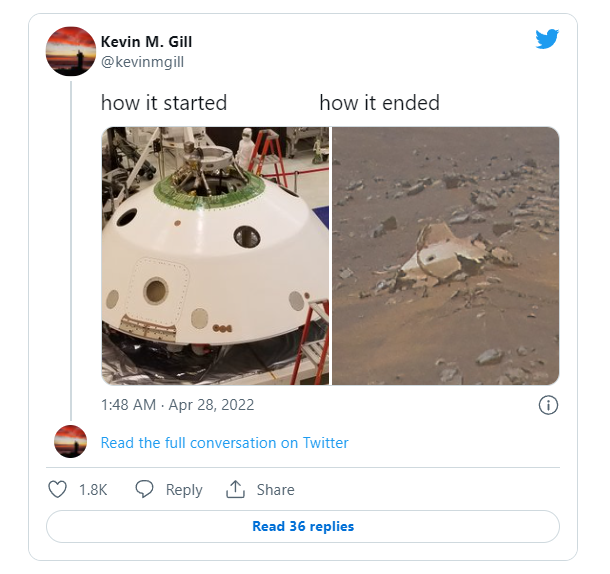The image size is (610, 574).
Task: Open the tweet info circle icon
Action: (x=548, y=405)
